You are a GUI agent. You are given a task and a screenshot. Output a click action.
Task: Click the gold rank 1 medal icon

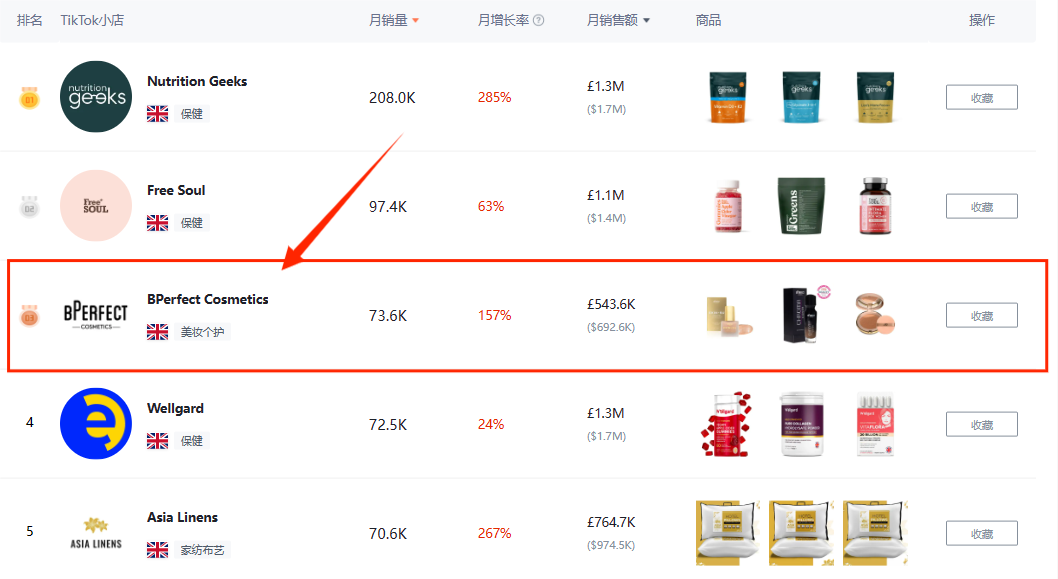click(x=29, y=99)
